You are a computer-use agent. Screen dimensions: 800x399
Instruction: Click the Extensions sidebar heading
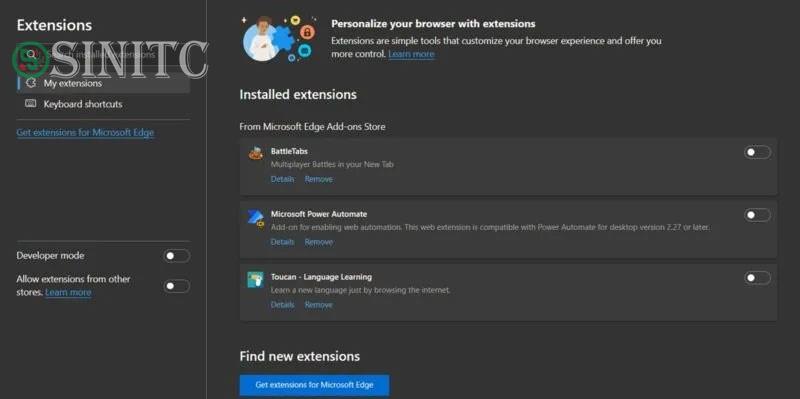click(x=54, y=25)
